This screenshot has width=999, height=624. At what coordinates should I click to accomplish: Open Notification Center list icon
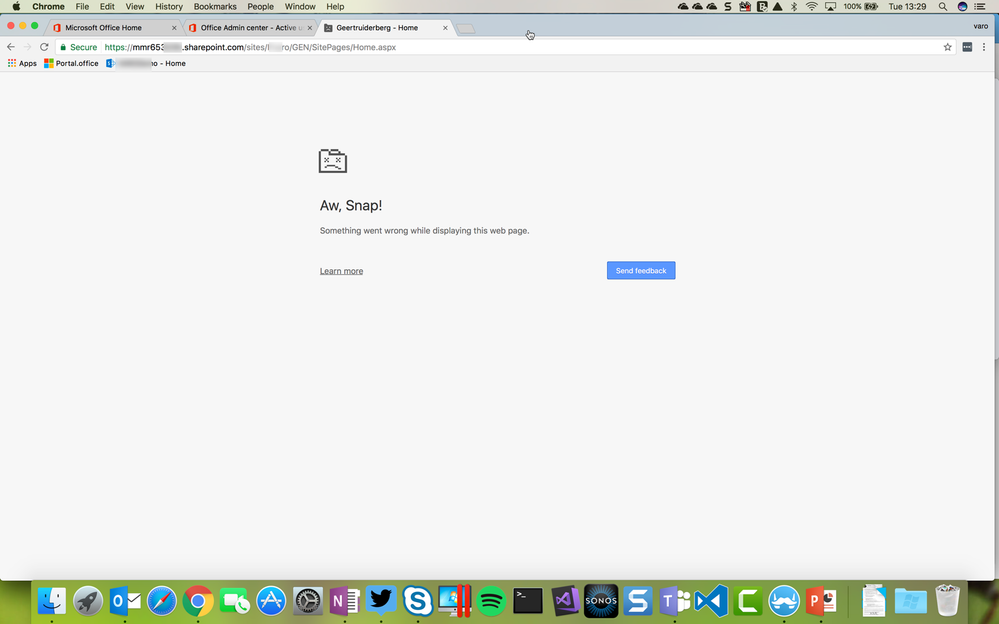tap(981, 6)
